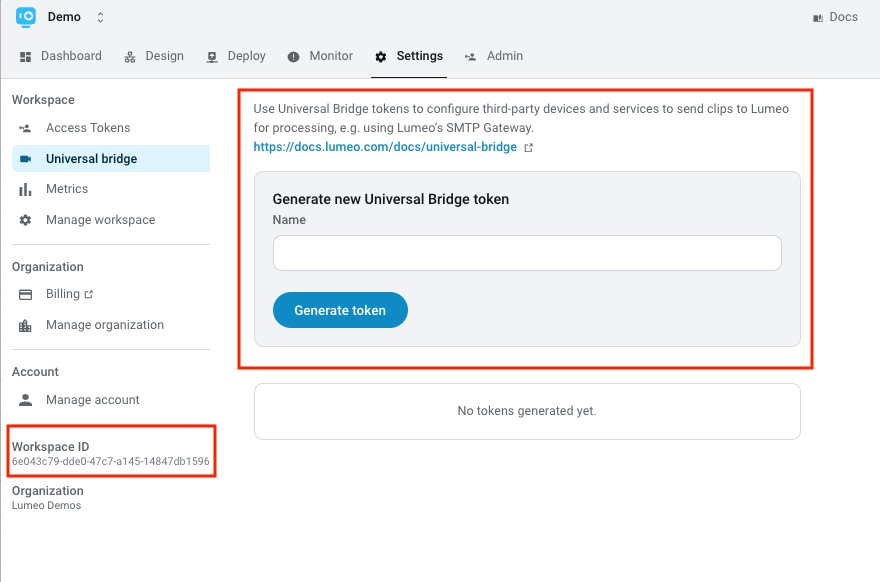Click the 'Lumeo Demos' organization name

47,506
